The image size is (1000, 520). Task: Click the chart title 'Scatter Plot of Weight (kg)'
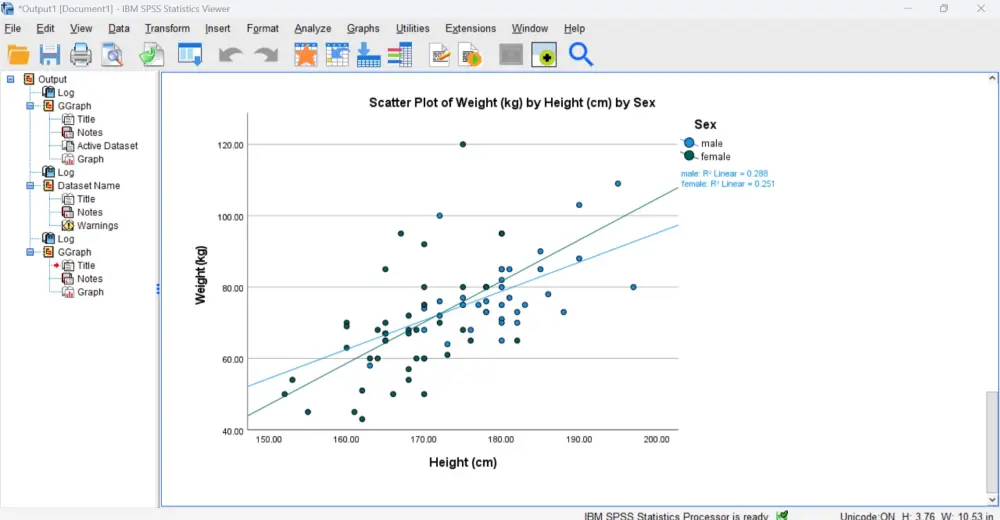[512, 103]
